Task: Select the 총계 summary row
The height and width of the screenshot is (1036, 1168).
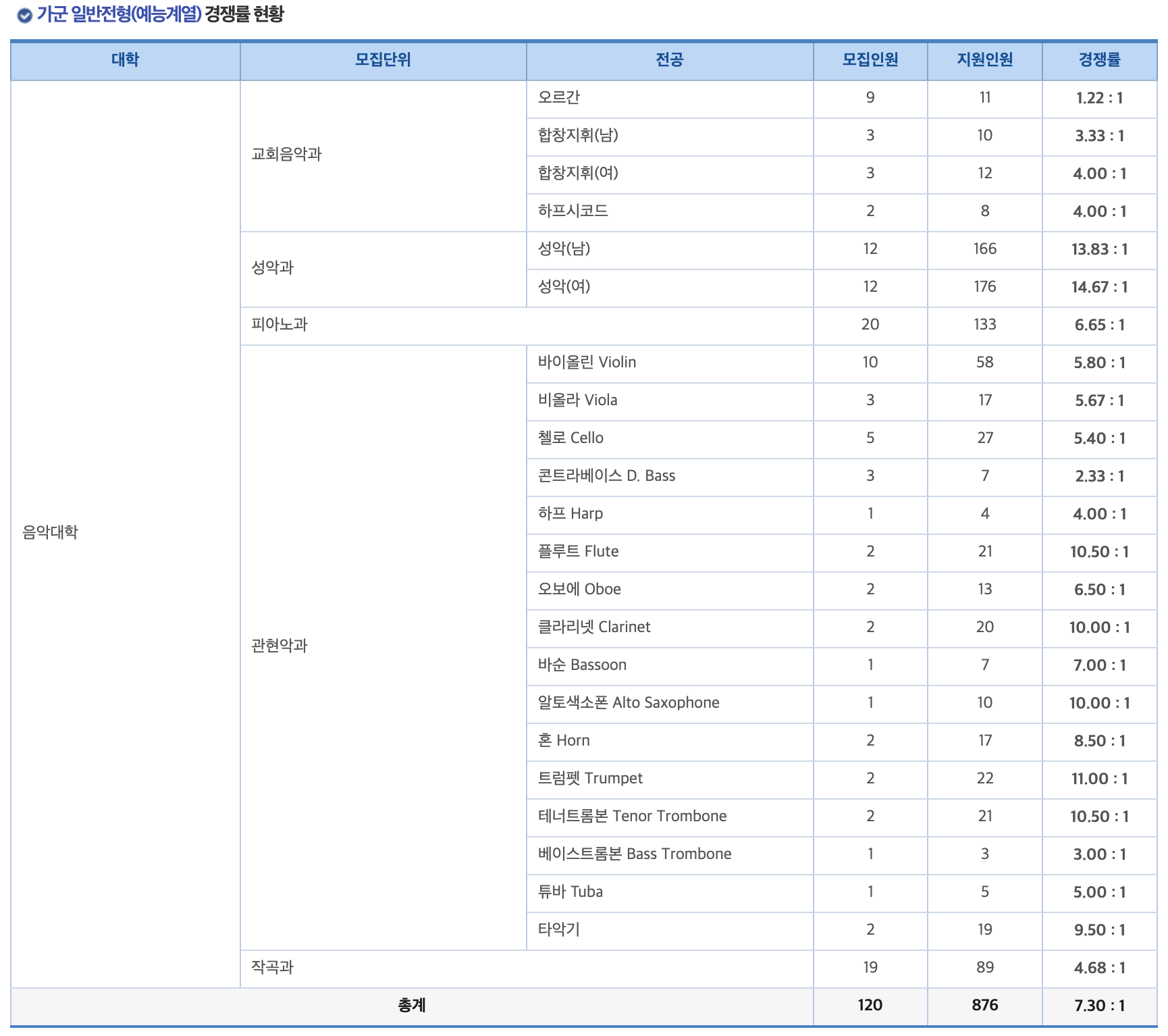Action: point(412,1006)
